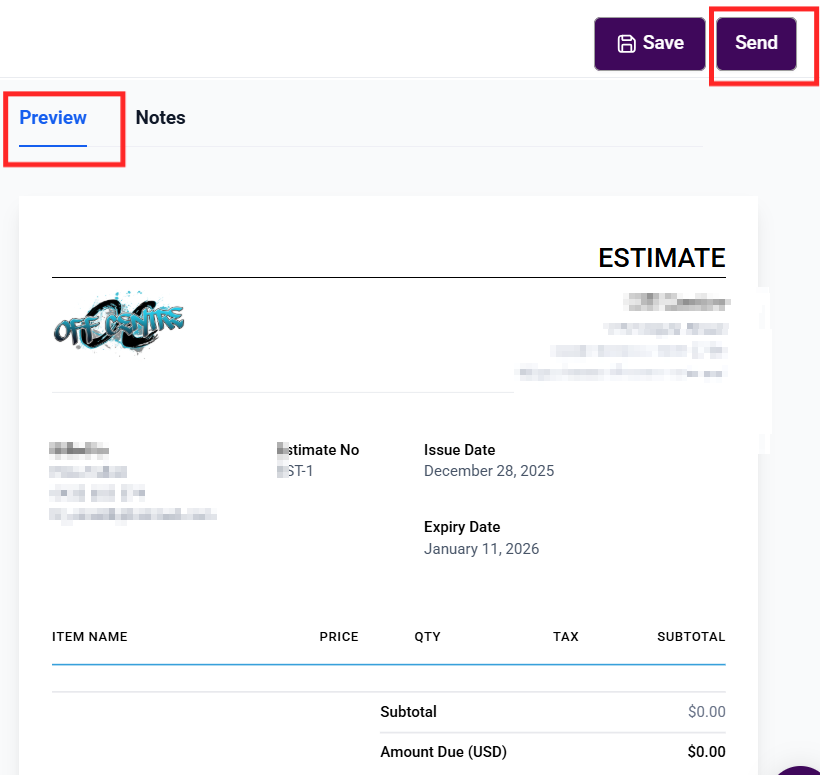Send the estimate

756,43
